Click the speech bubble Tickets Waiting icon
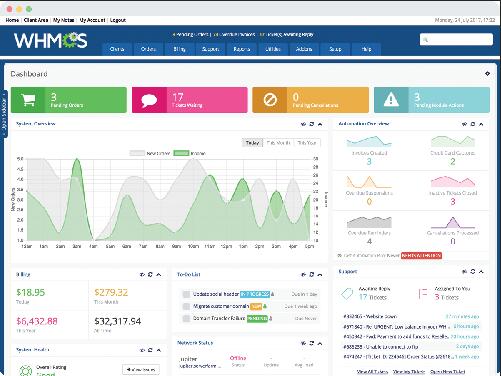Viewport: 501px width, 376px height. (149, 100)
